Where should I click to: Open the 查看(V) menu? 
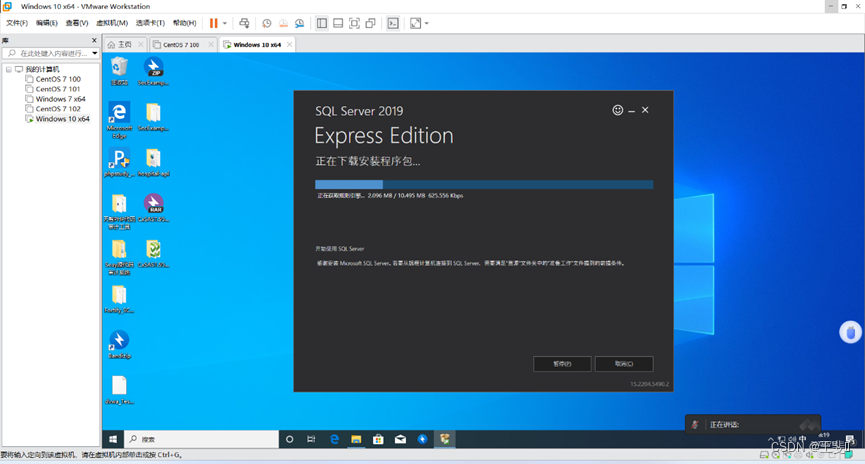click(x=77, y=23)
